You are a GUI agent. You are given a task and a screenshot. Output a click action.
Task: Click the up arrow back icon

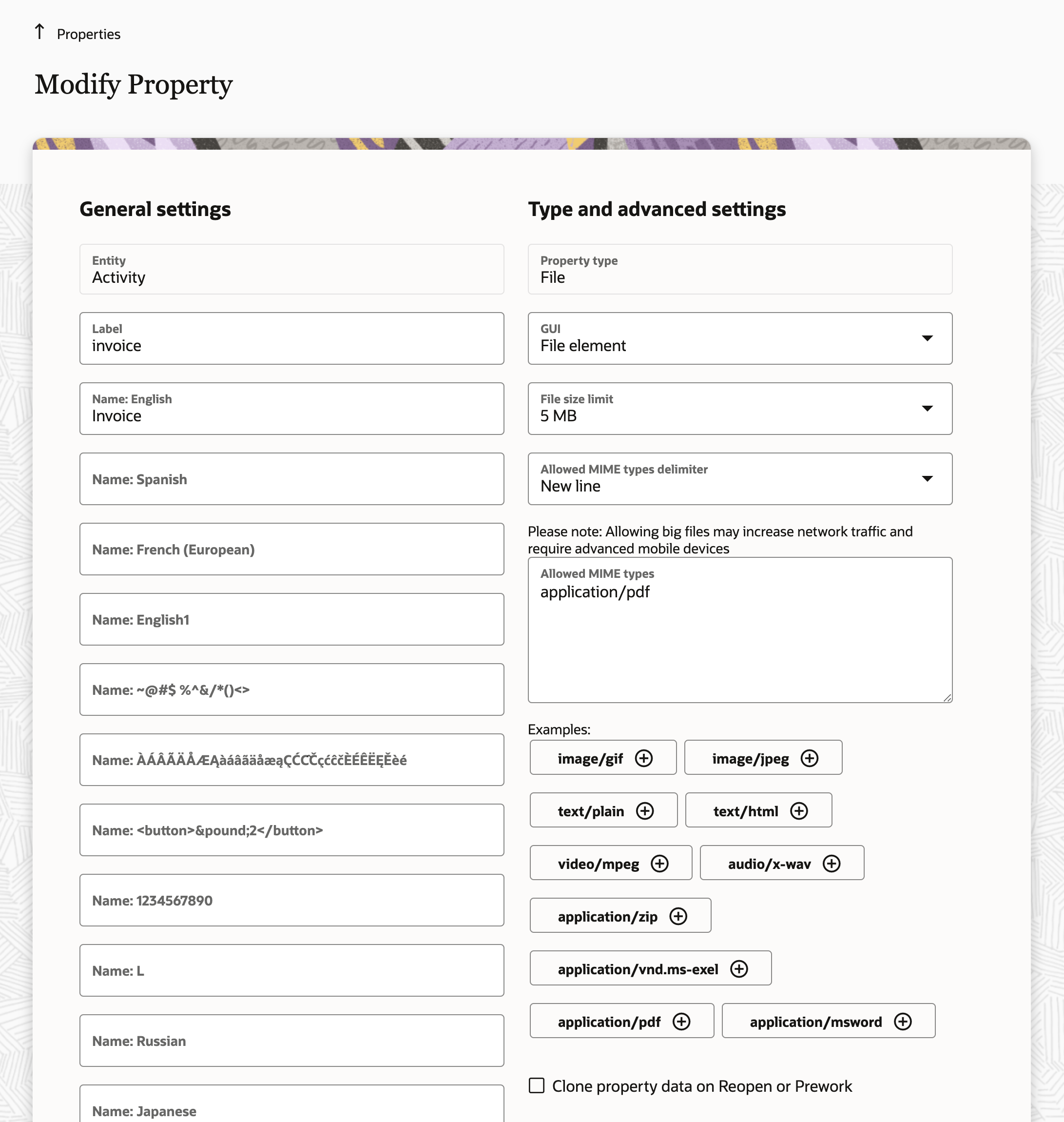[x=39, y=32]
